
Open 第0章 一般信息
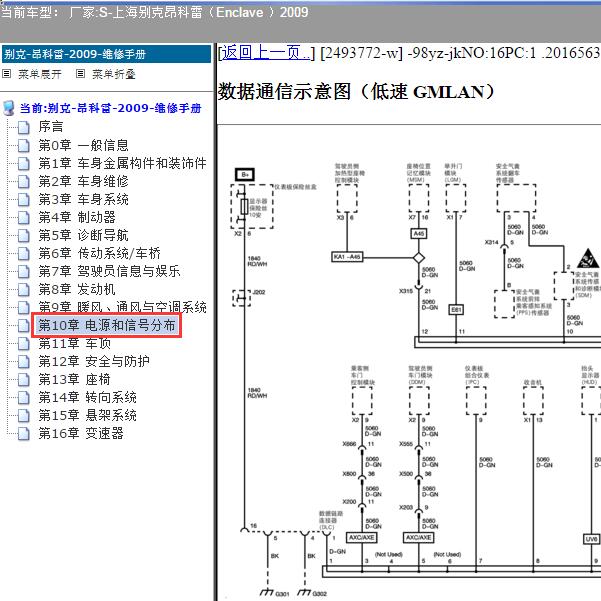click(x=83, y=145)
